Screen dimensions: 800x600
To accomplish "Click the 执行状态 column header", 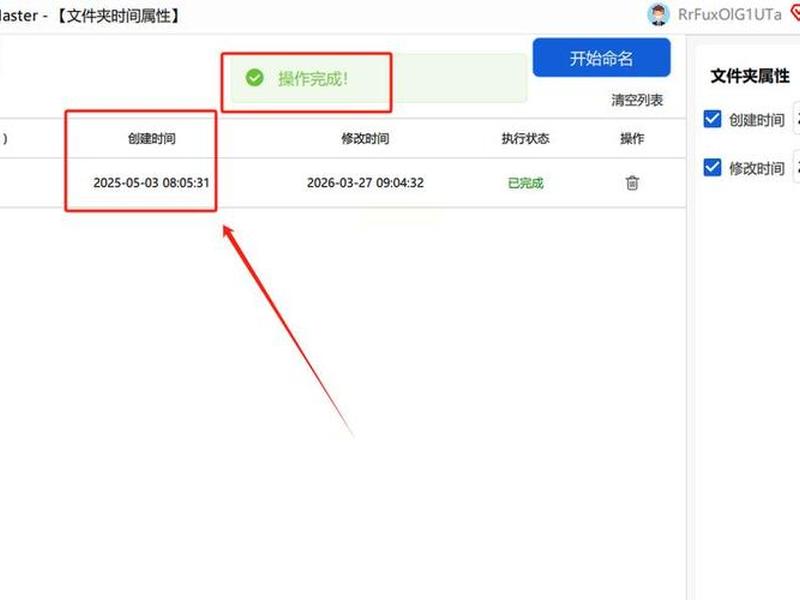I will click(x=526, y=138).
